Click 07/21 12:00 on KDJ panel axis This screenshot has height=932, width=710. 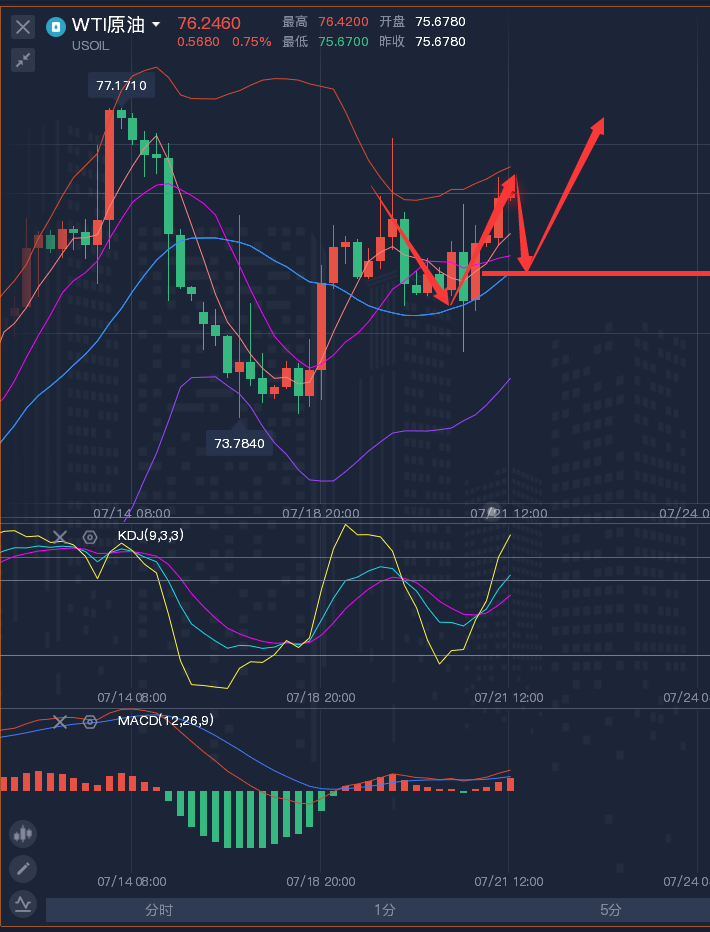click(509, 697)
